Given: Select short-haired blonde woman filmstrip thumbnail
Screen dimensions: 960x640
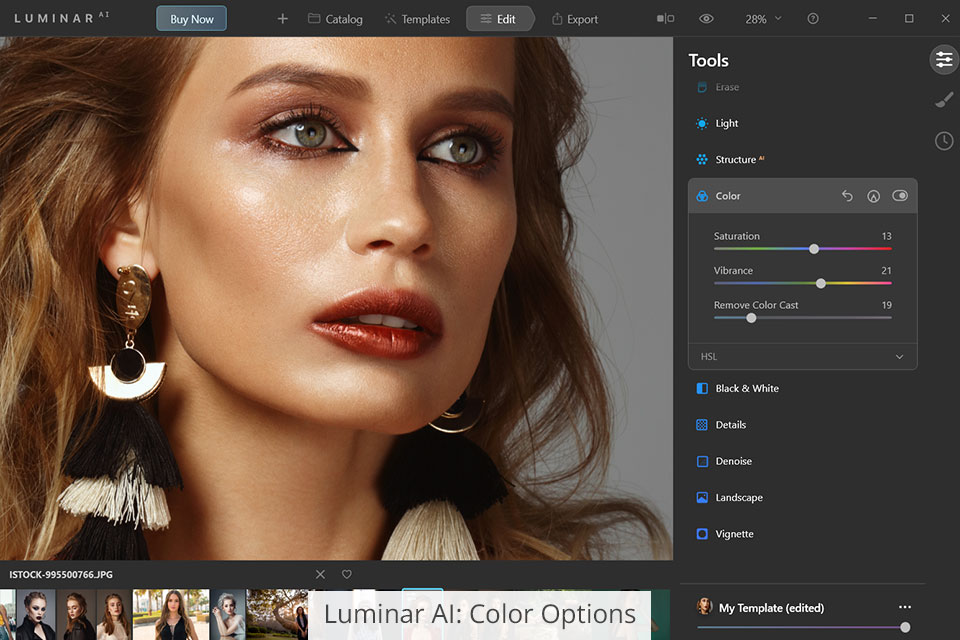Looking at the screenshot, I should tap(228, 615).
